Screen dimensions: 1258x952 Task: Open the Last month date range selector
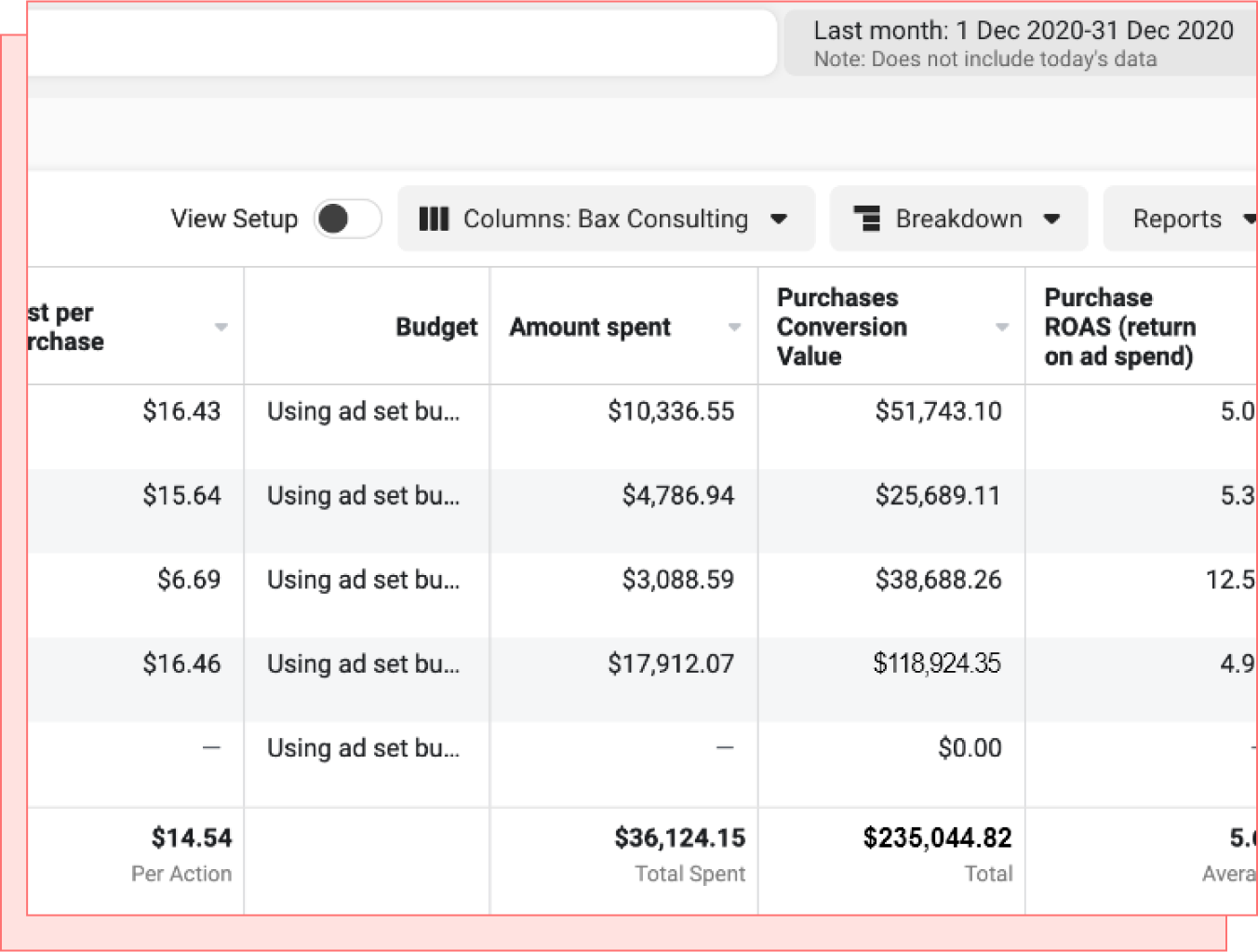click(x=1022, y=44)
